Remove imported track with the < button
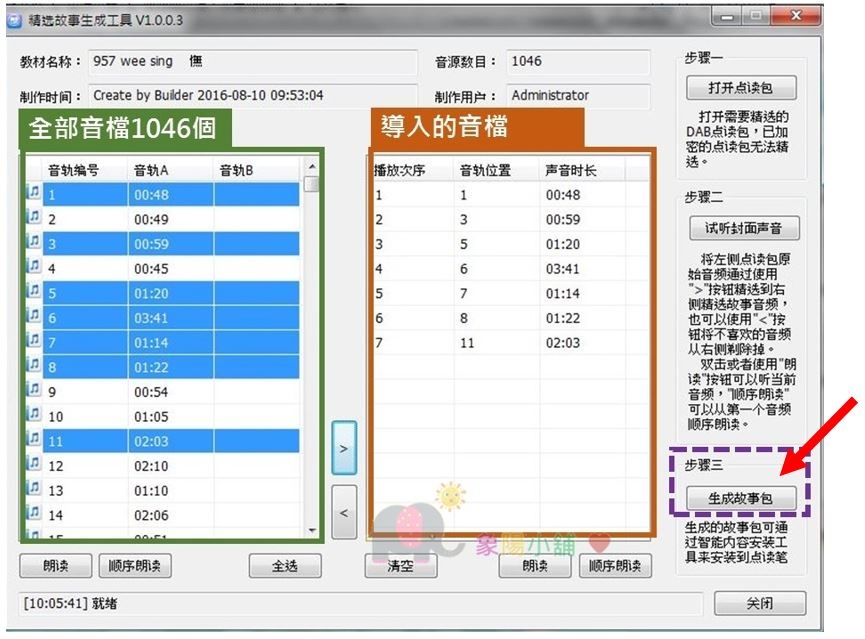 [x=344, y=513]
